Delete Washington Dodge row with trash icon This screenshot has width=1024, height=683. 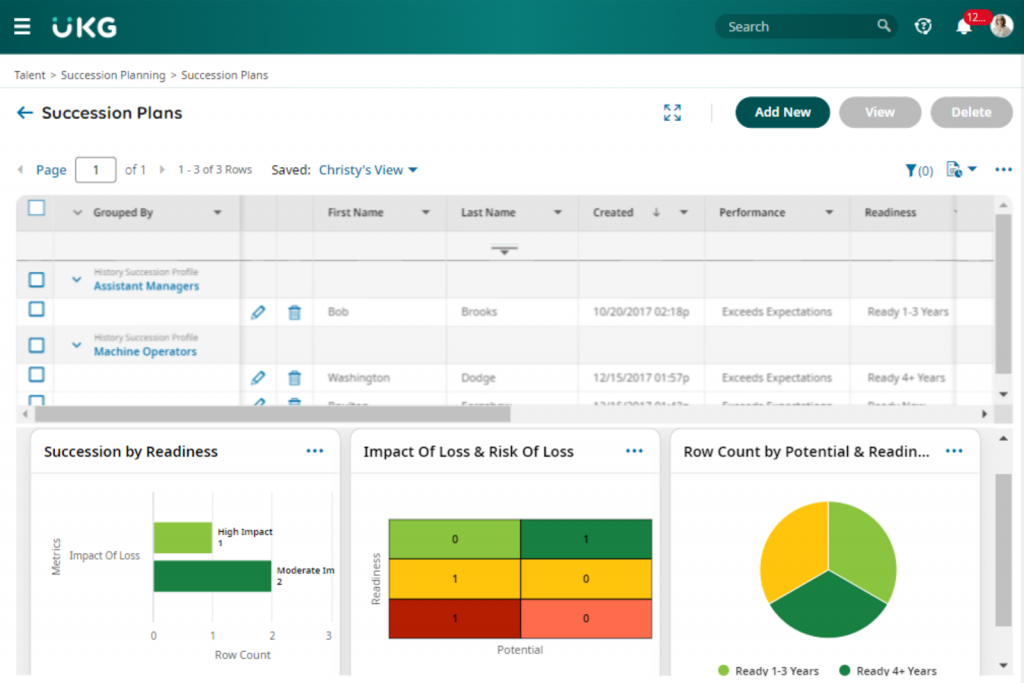point(295,377)
